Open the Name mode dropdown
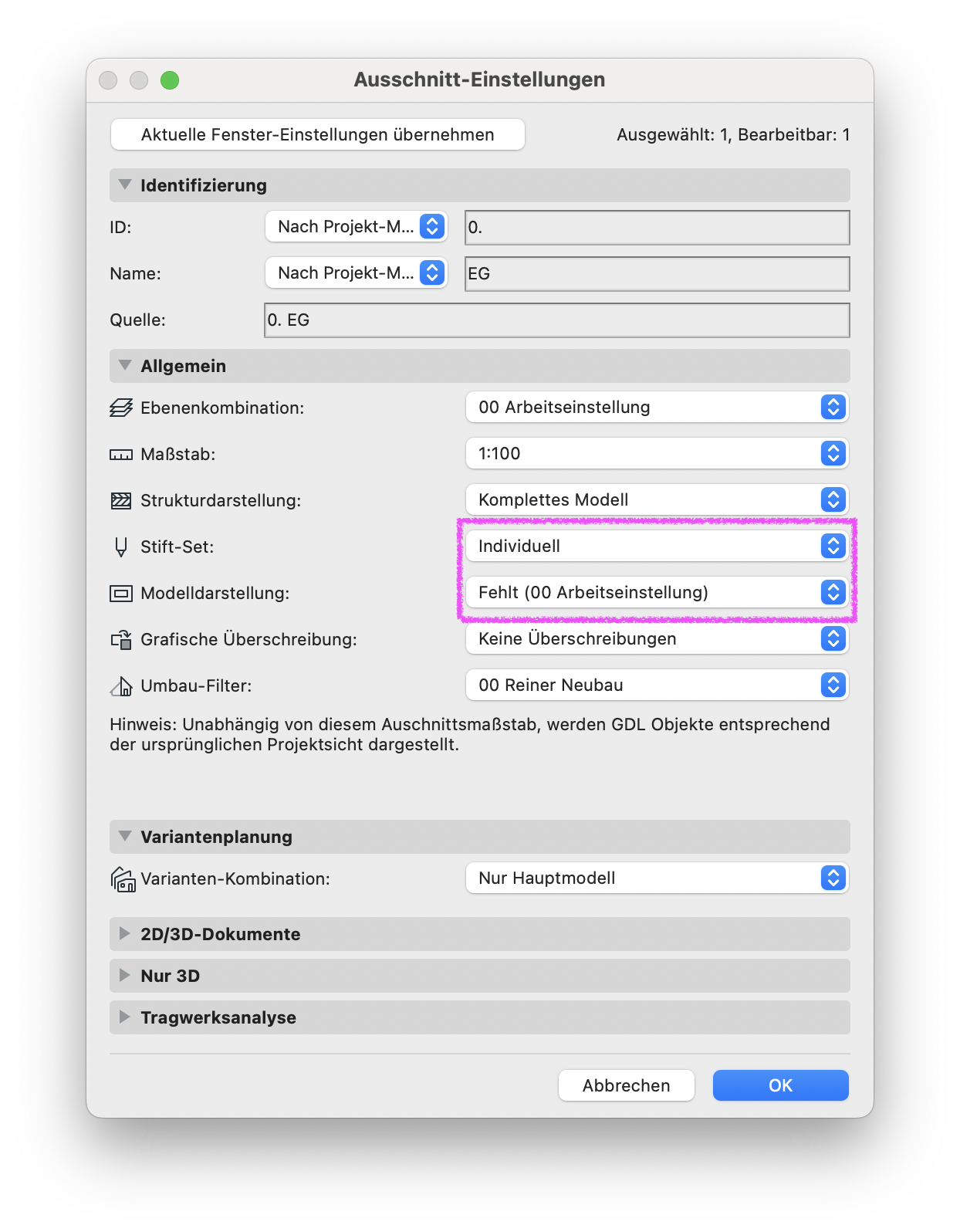This screenshot has height=1232, width=960. click(357, 272)
